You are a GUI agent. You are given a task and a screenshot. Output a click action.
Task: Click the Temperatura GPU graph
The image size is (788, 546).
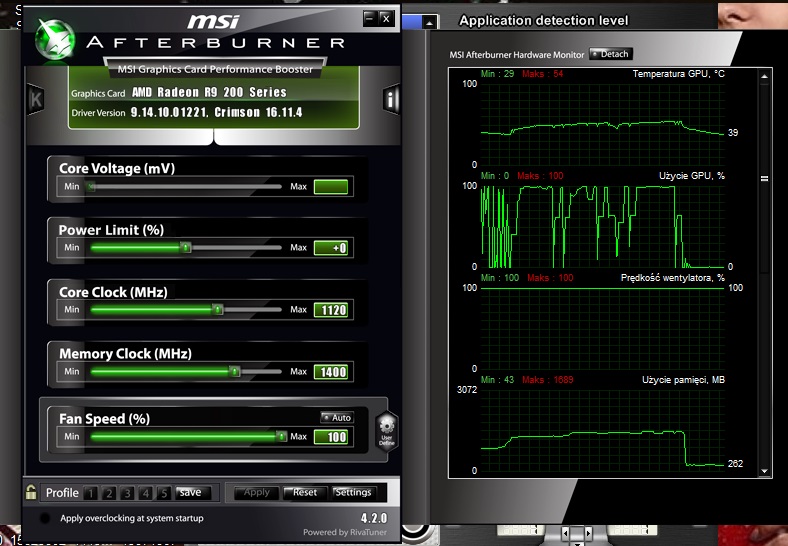click(603, 124)
